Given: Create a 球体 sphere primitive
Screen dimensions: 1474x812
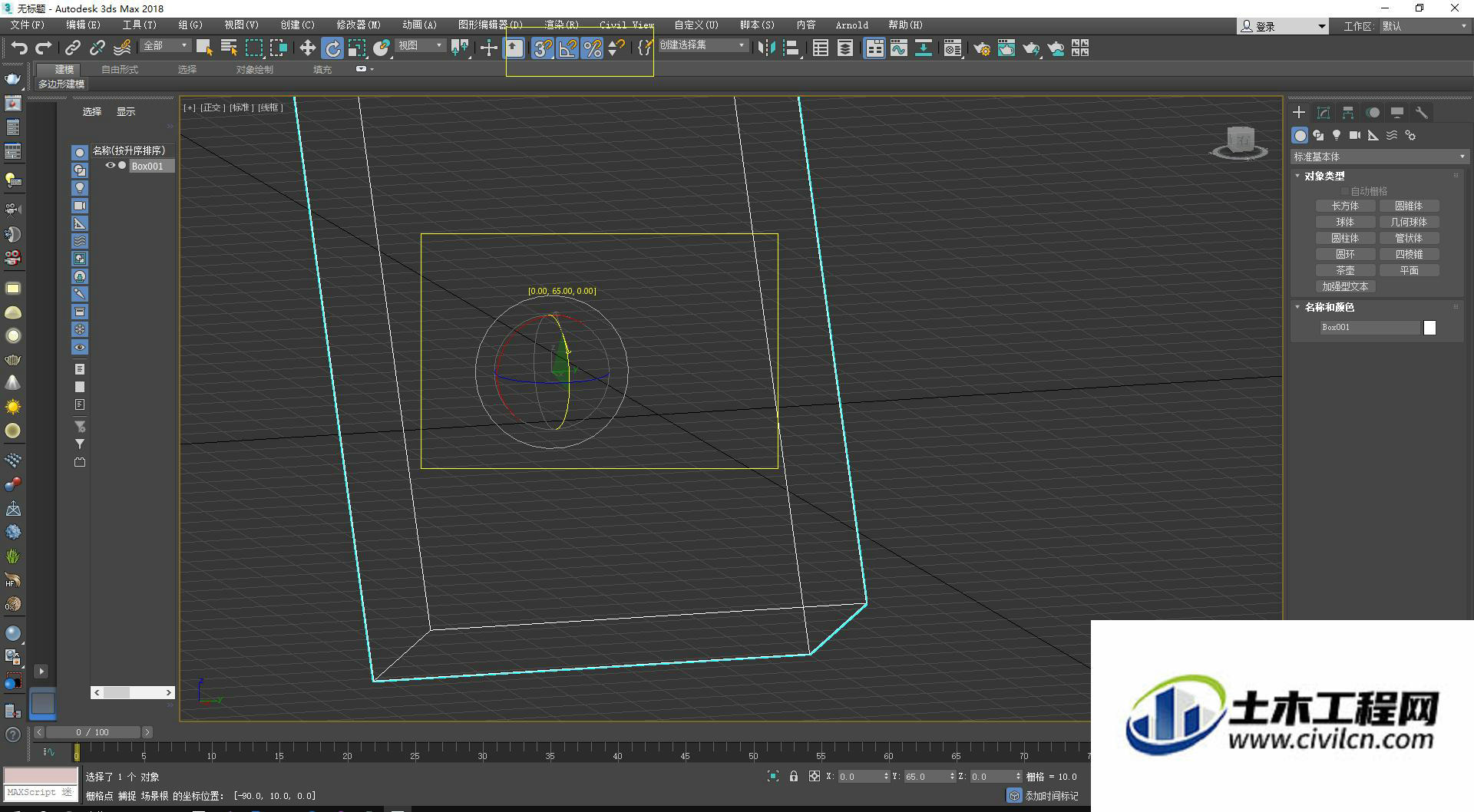Looking at the screenshot, I should pyautogui.click(x=1345, y=222).
